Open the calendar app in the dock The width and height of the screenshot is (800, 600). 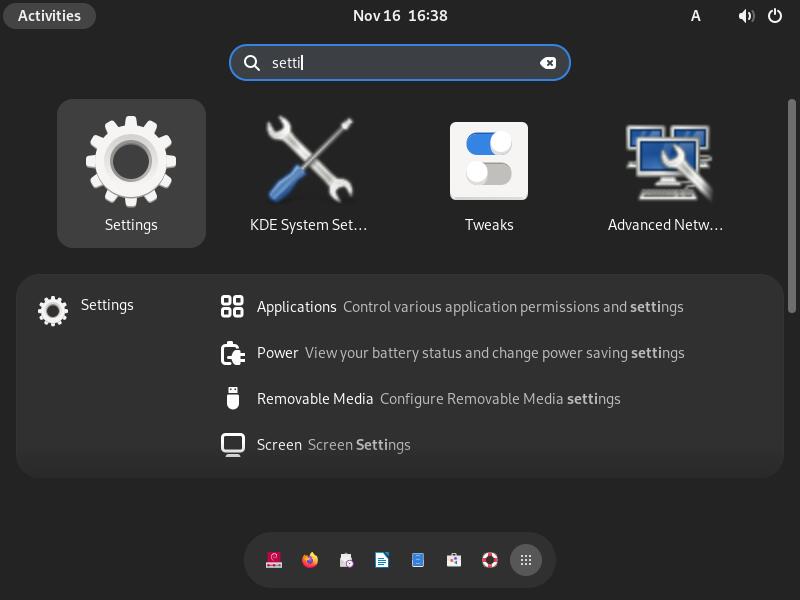(346, 560)
